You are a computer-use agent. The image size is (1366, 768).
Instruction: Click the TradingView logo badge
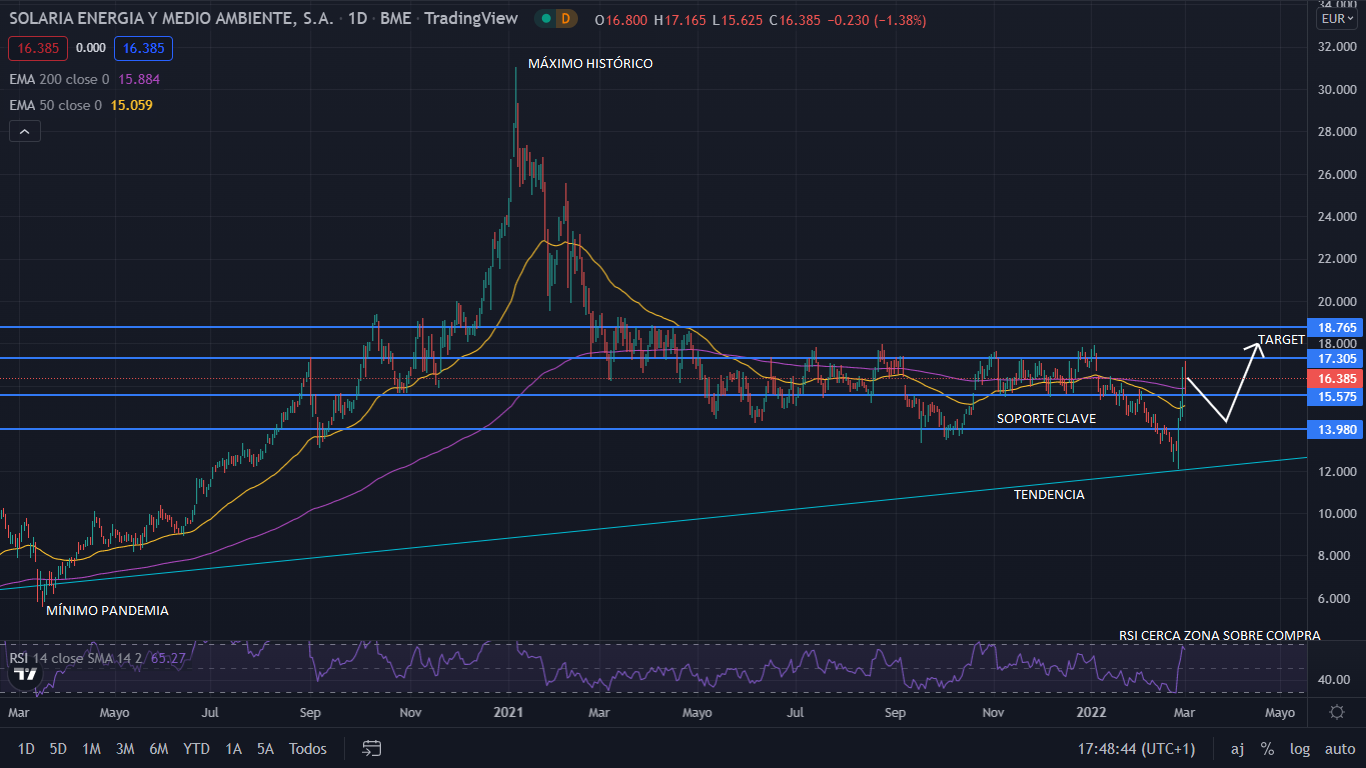pyautogui.click(x=24, y=676)
